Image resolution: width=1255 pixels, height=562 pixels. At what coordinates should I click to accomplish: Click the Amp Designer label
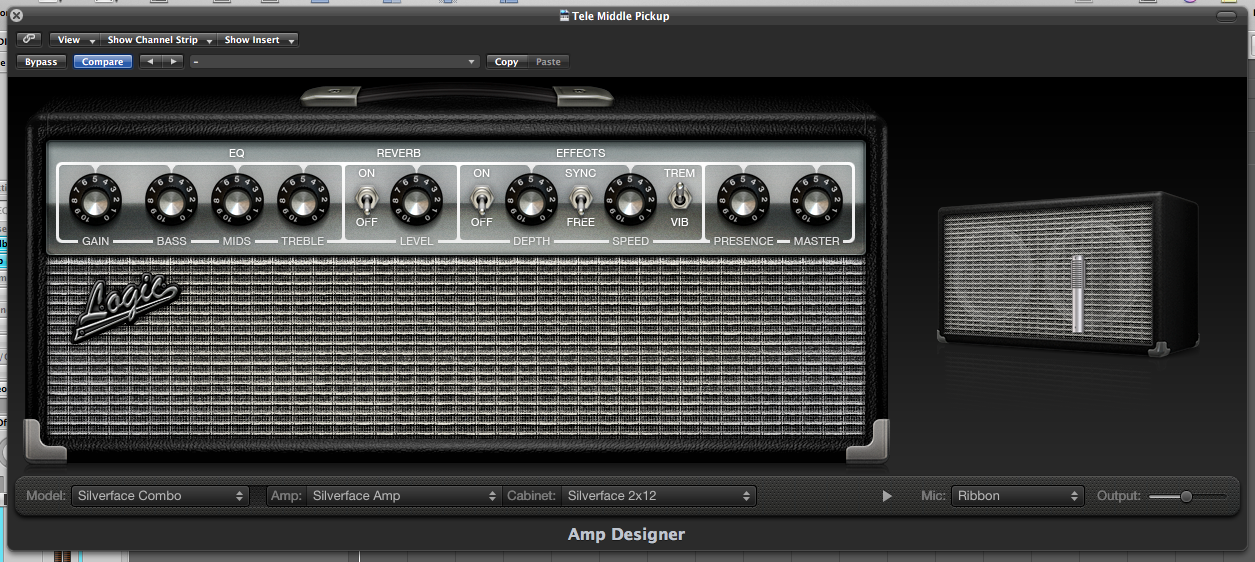626,534
